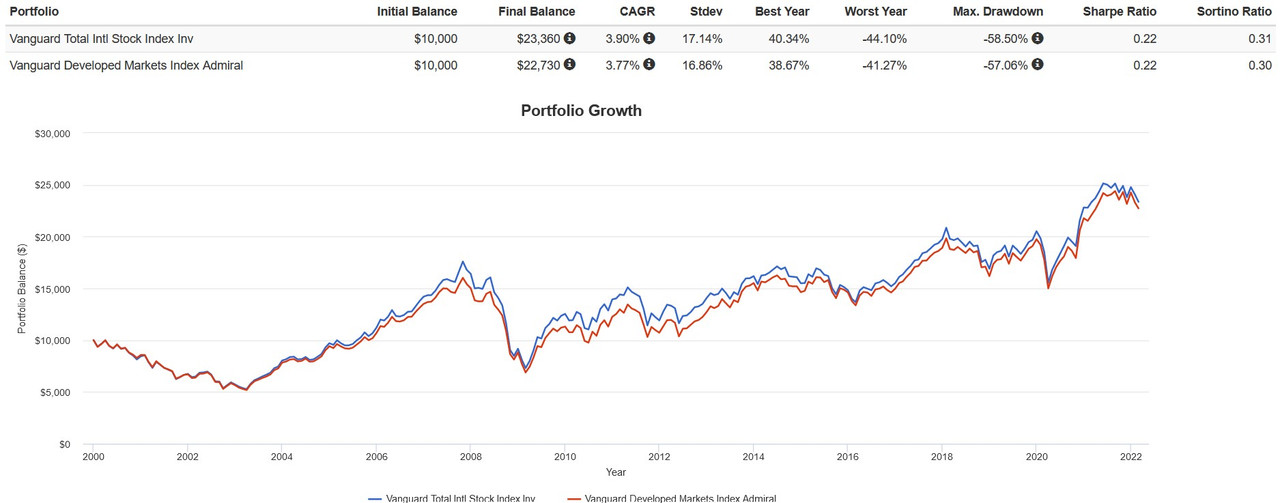Click the Stdev column header
The image size is (1280, 503).
[x=705, y=12]
